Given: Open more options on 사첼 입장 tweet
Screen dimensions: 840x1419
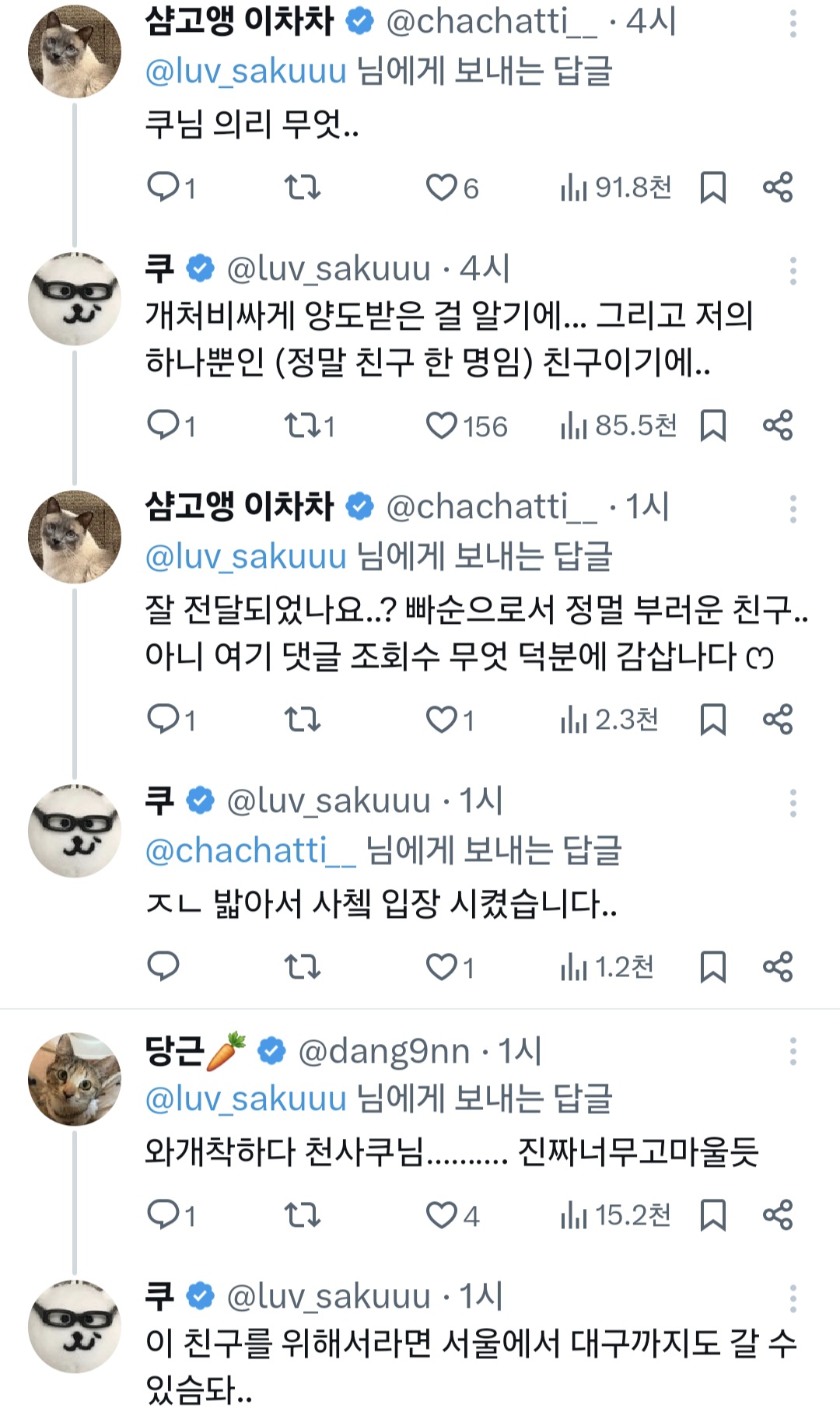Looking at the screenshot, I should 793,802.
